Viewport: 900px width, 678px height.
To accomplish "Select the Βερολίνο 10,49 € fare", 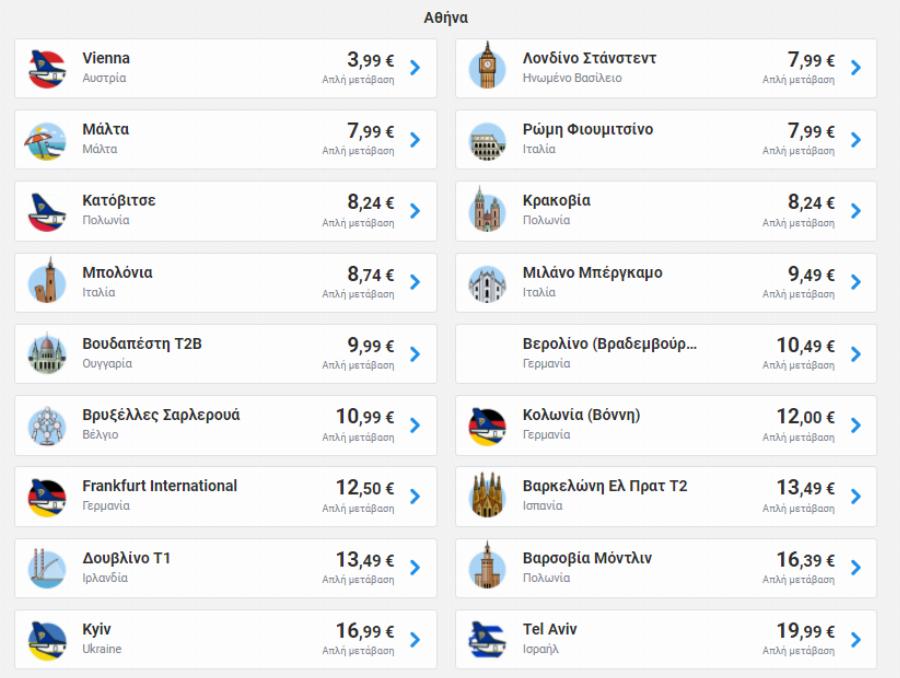I will [806, 346].
